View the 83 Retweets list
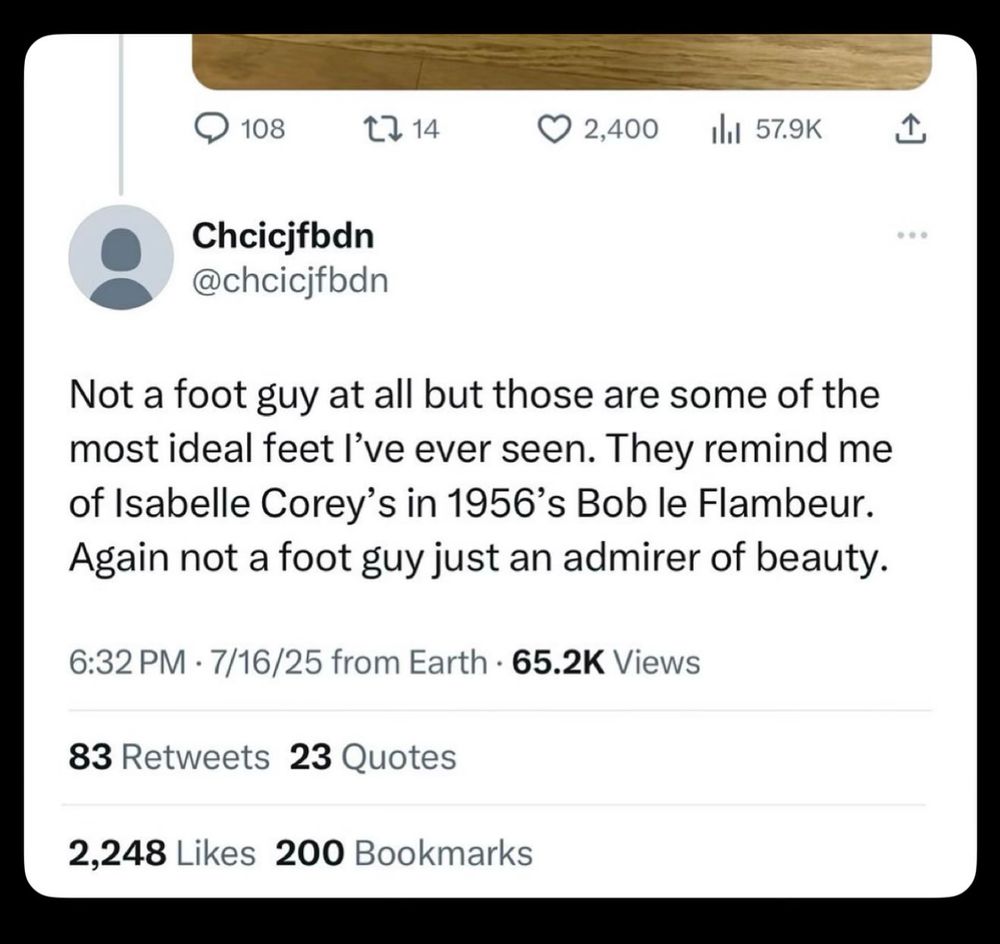Screen dimensions: 1000x944 (x=169, y=757)
